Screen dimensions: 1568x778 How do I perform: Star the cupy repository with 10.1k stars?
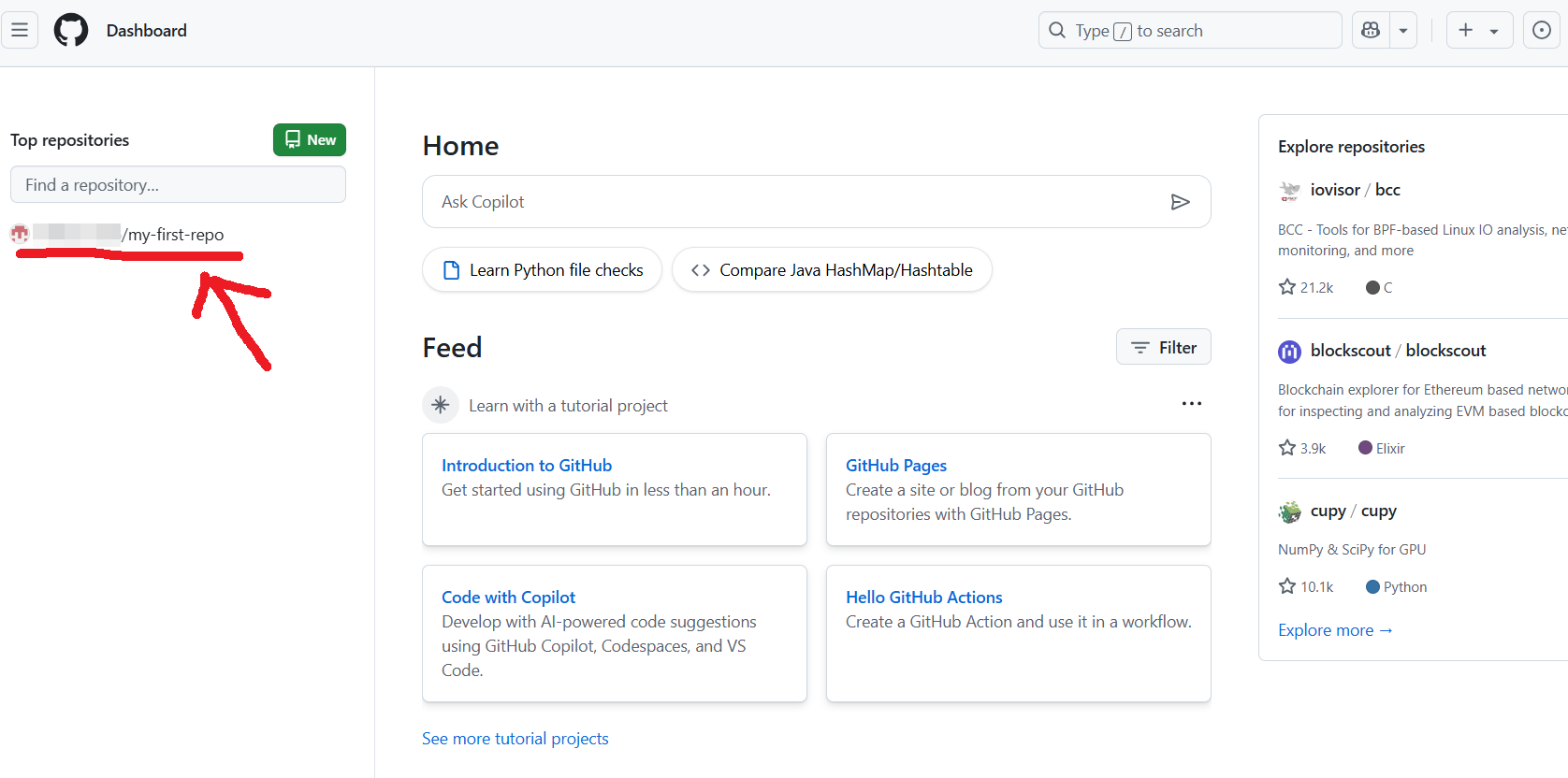coord(1287,586)
